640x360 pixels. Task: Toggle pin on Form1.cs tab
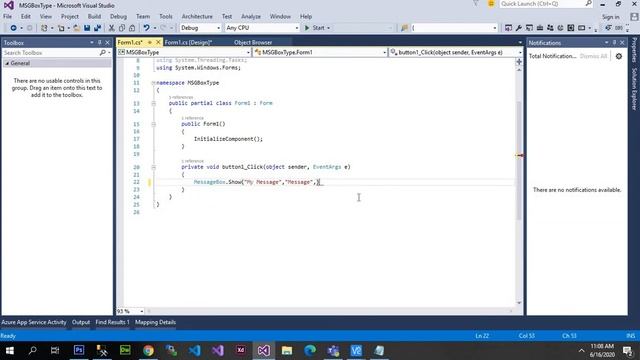(x=150, y=42)
